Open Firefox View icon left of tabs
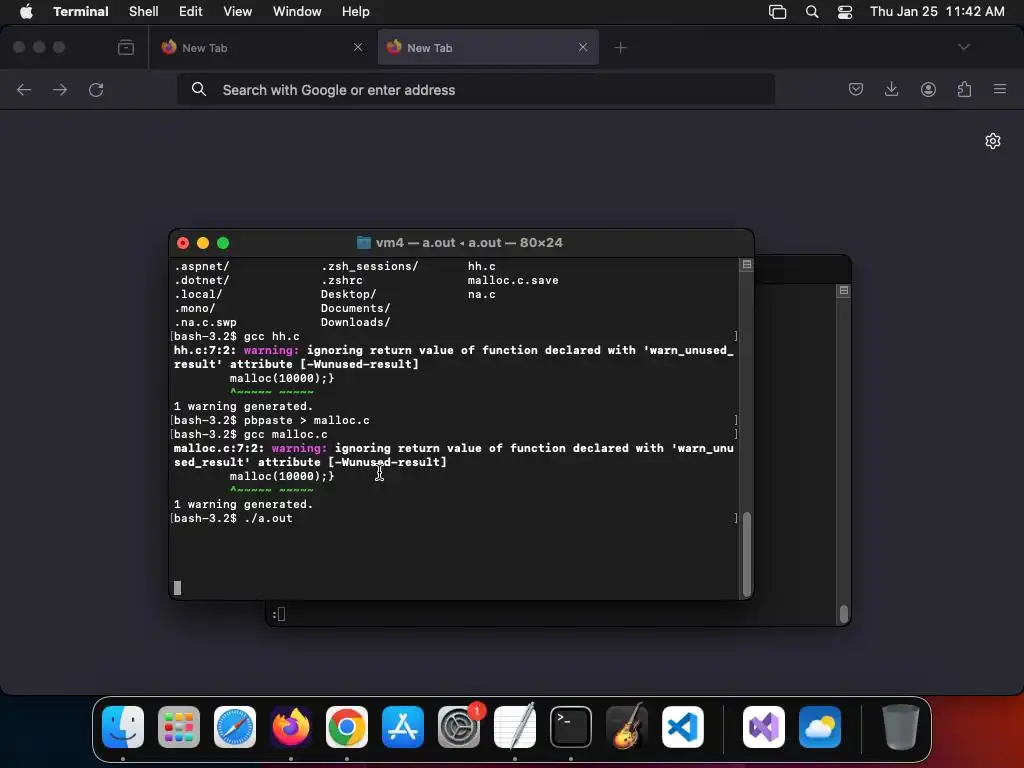 pos(126,47)
